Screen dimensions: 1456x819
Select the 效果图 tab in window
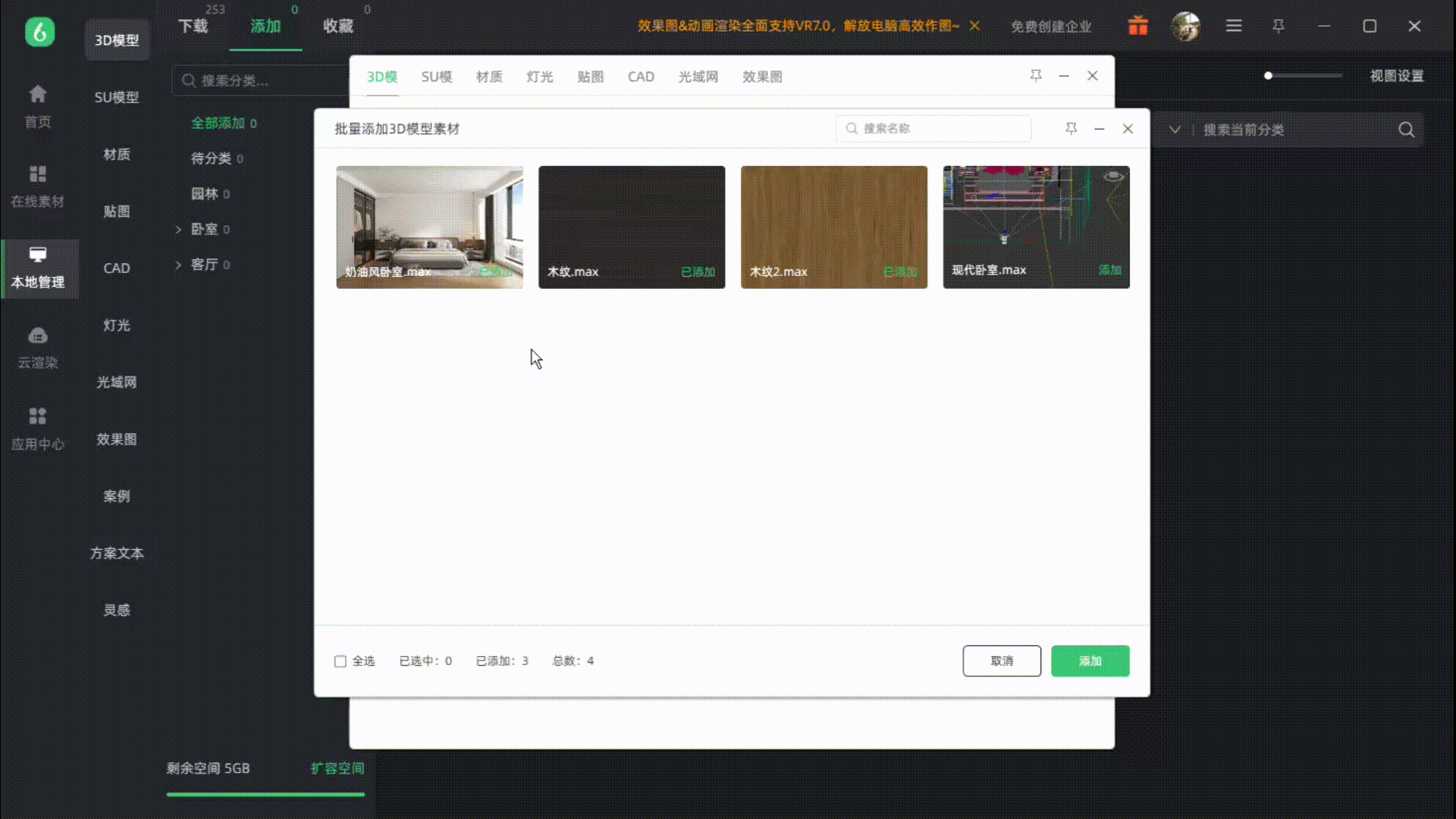click(762, 77)
